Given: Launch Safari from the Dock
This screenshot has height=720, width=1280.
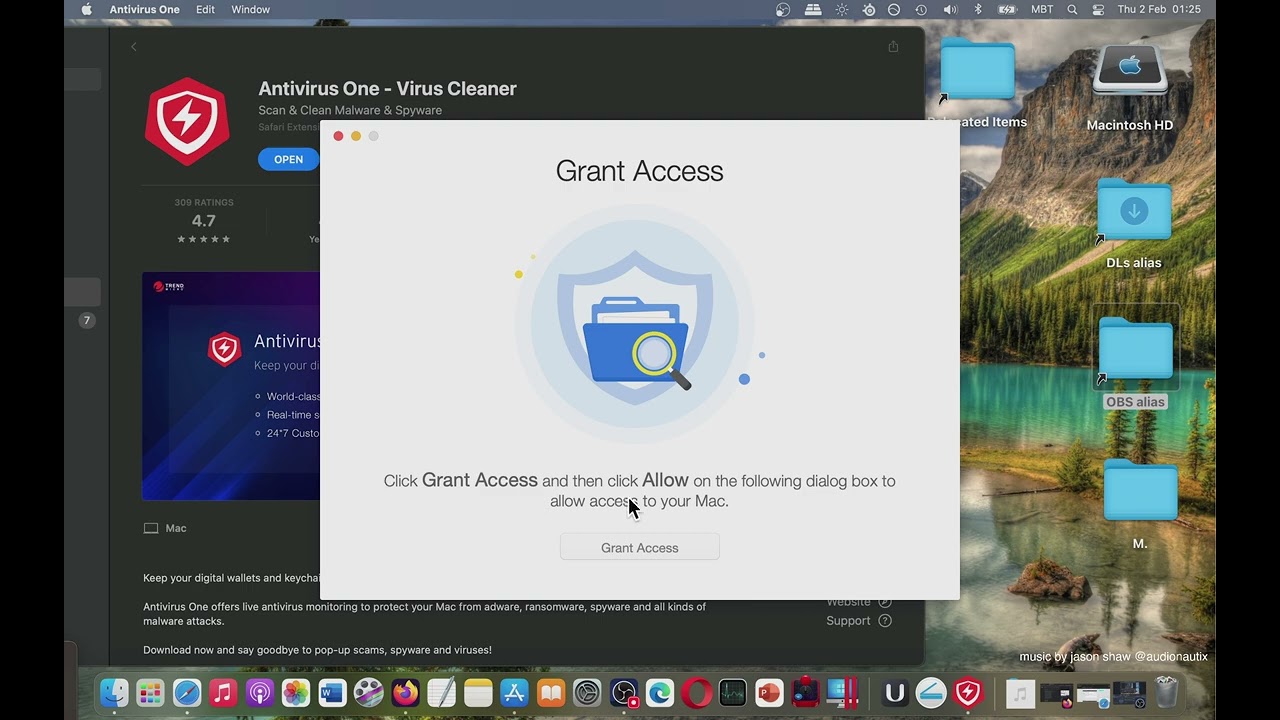Looking at the screenshot, I should (x=187, y=692).
